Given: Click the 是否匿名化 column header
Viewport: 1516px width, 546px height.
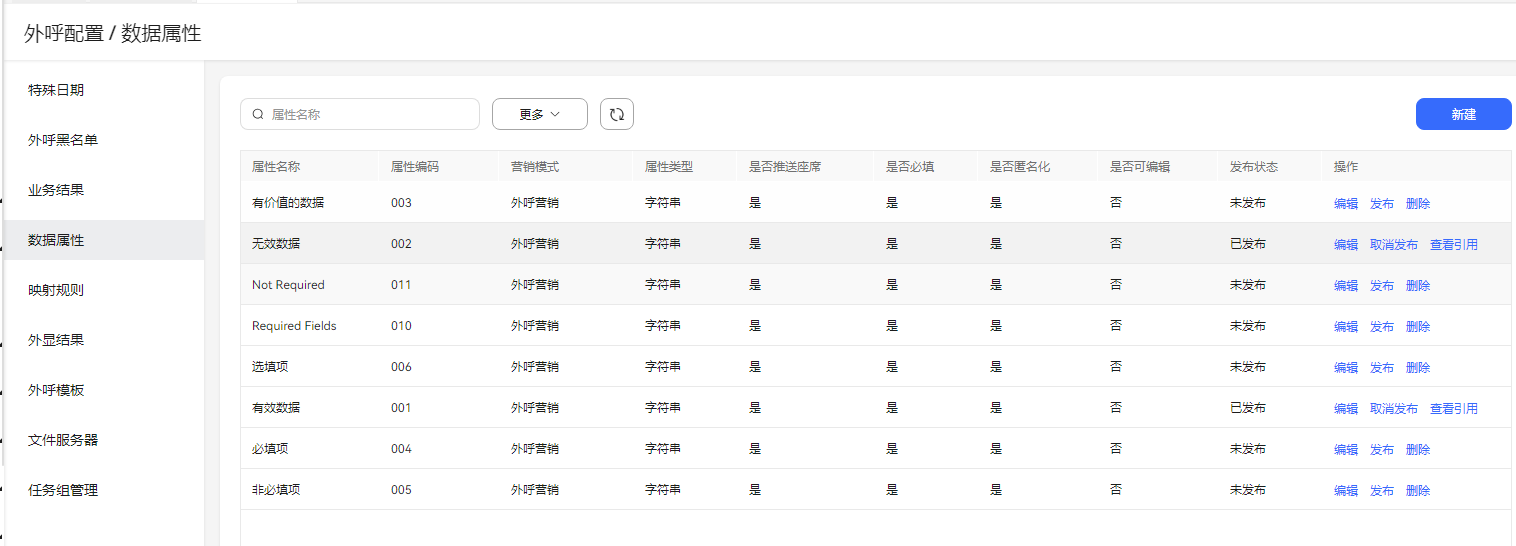Looking at the screenshot, I should click(x=1020, y=166).
